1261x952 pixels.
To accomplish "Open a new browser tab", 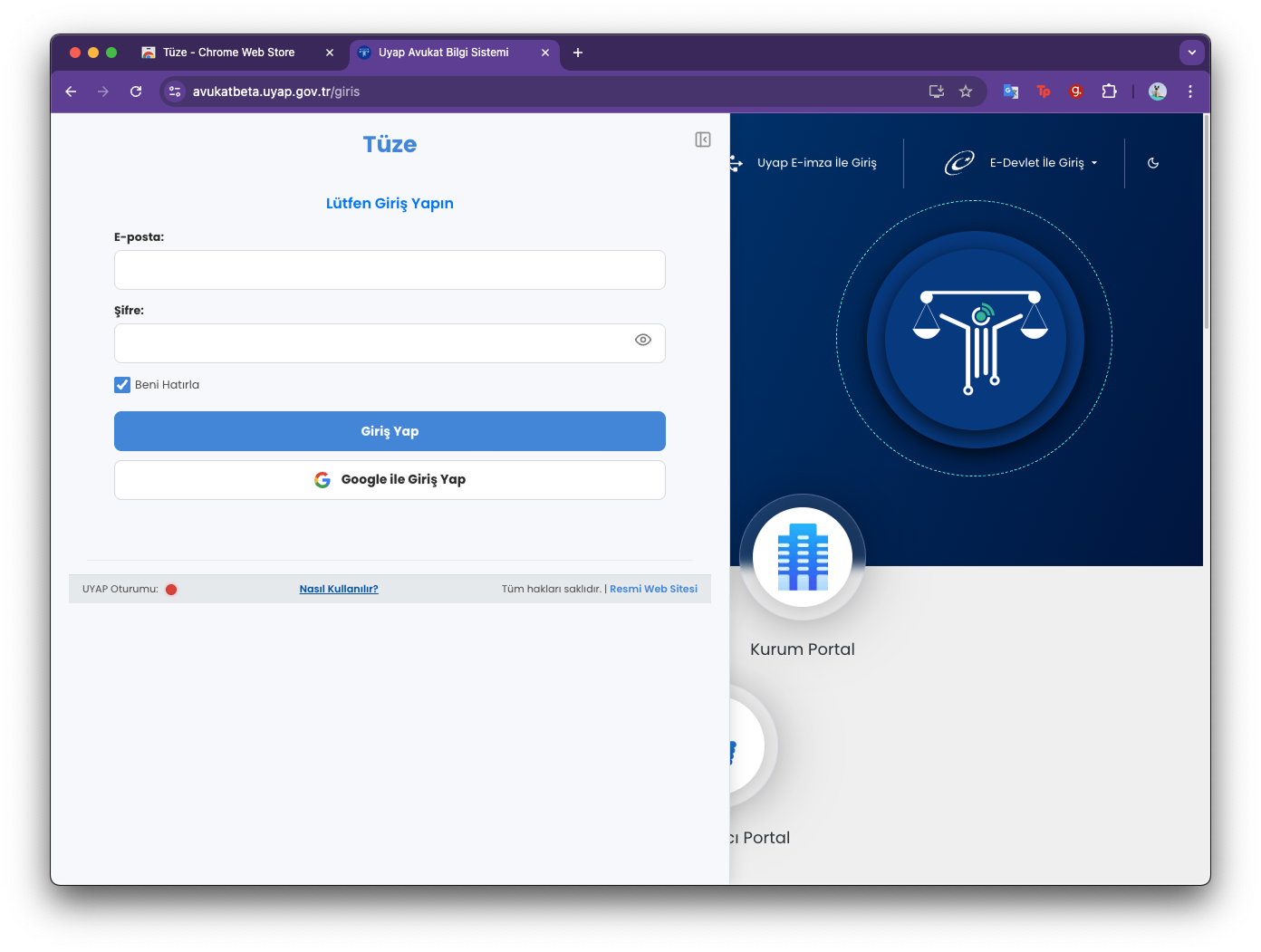I will [x=578, y=53].
